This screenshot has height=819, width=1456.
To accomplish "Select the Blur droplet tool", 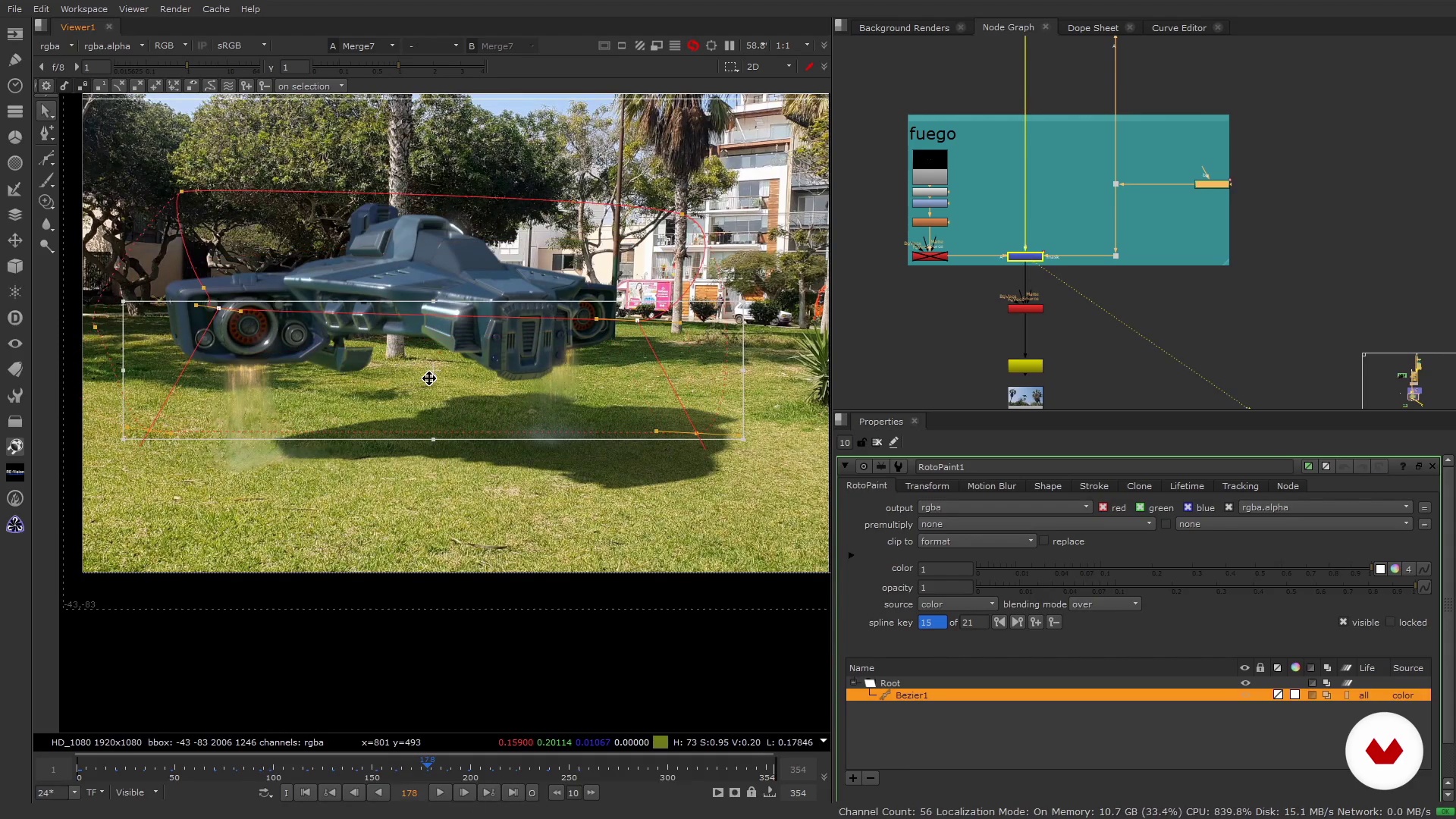I will (45, 224).
